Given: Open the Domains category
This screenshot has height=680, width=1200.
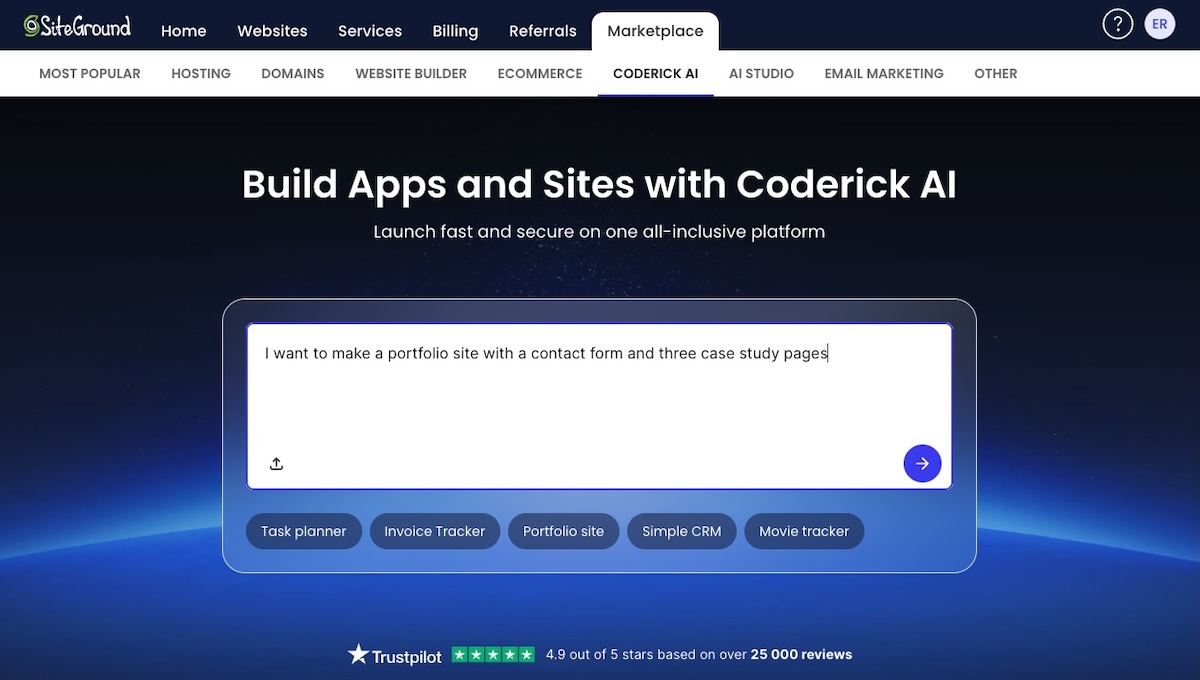Looking at the screenshot, I should [293, 73].
